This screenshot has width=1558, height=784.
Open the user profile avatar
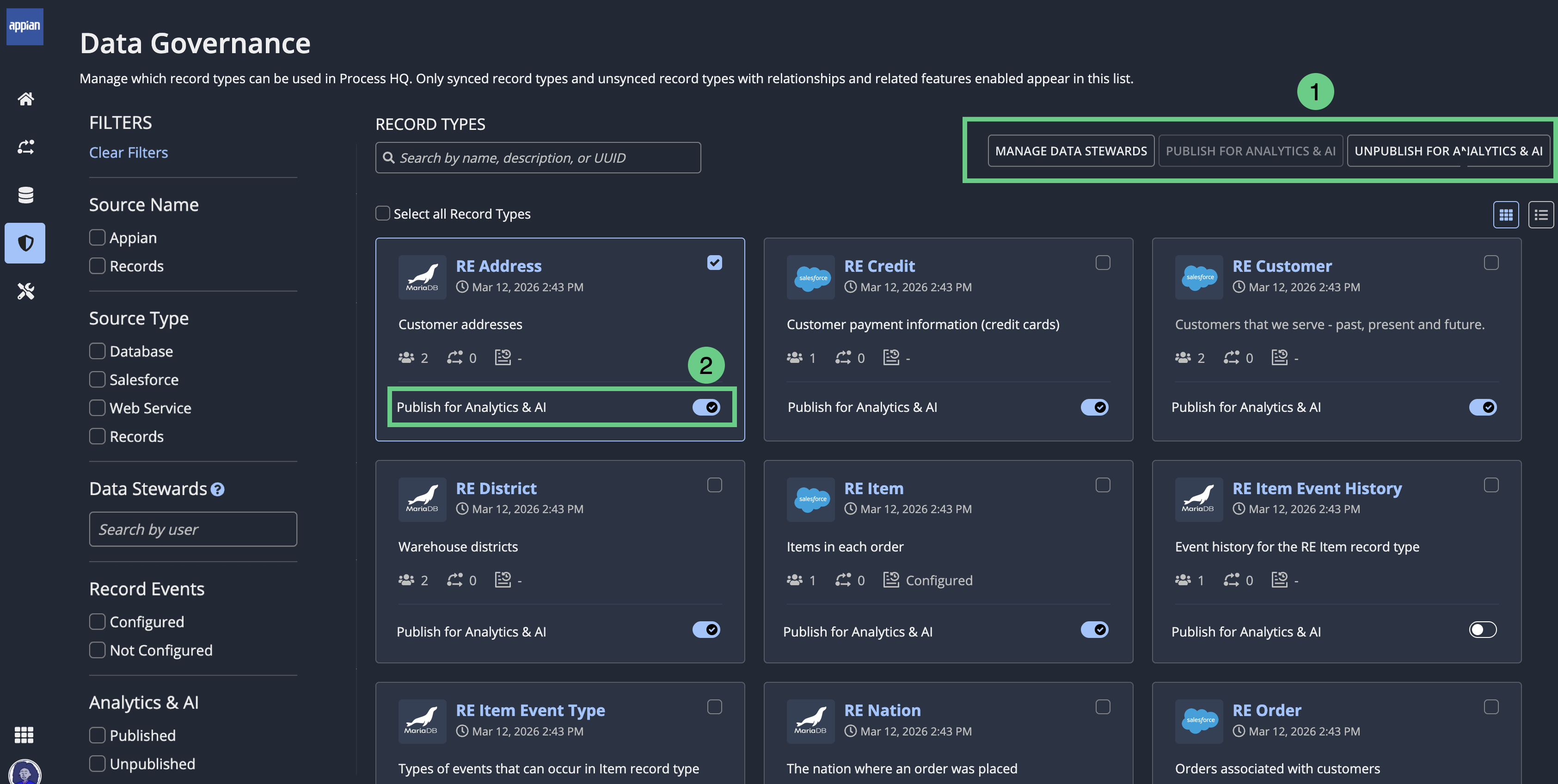pyautogui.click(x=25, y=772)
